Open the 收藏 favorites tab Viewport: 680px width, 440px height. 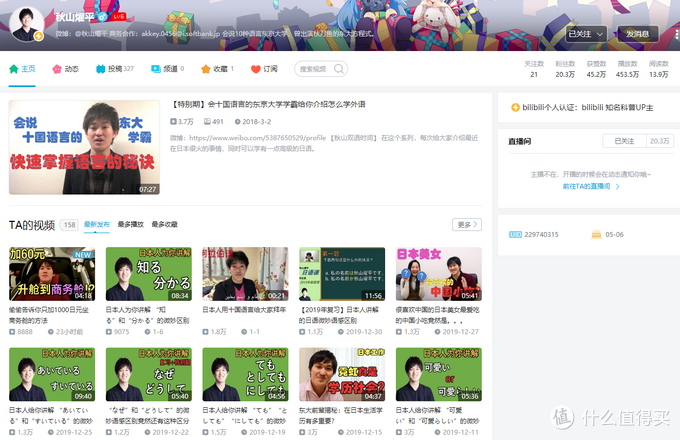218,69
